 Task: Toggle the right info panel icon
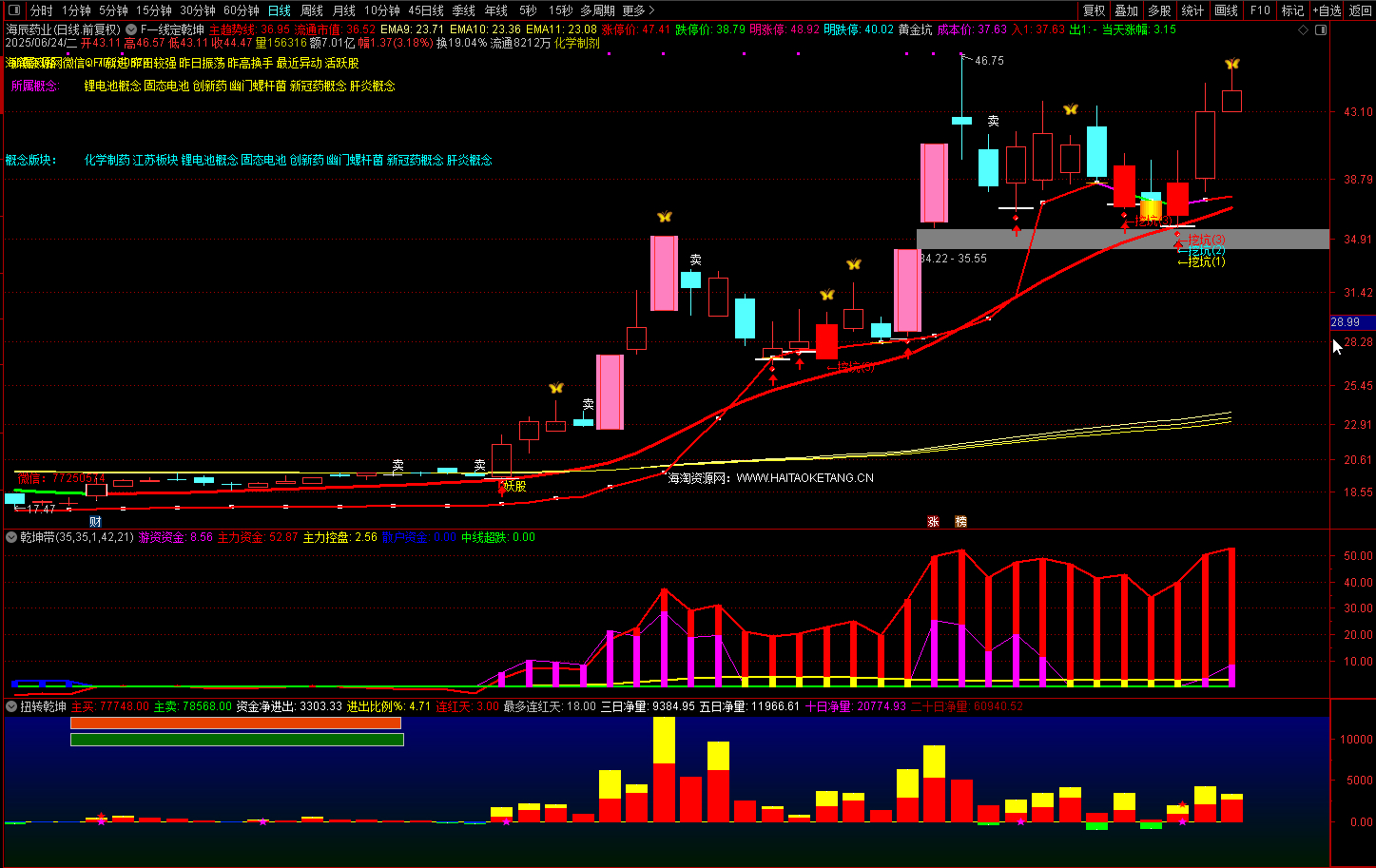(x=1320, y=29)
